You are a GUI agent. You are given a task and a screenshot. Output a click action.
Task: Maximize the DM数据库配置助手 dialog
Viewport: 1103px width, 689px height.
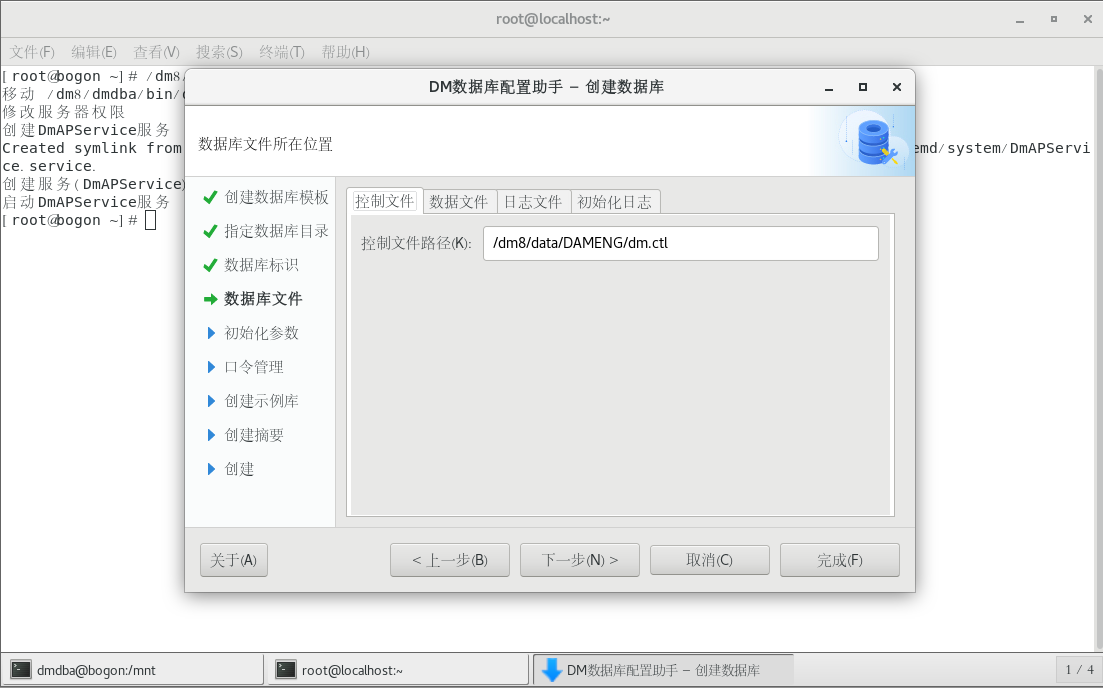[862, 87]
